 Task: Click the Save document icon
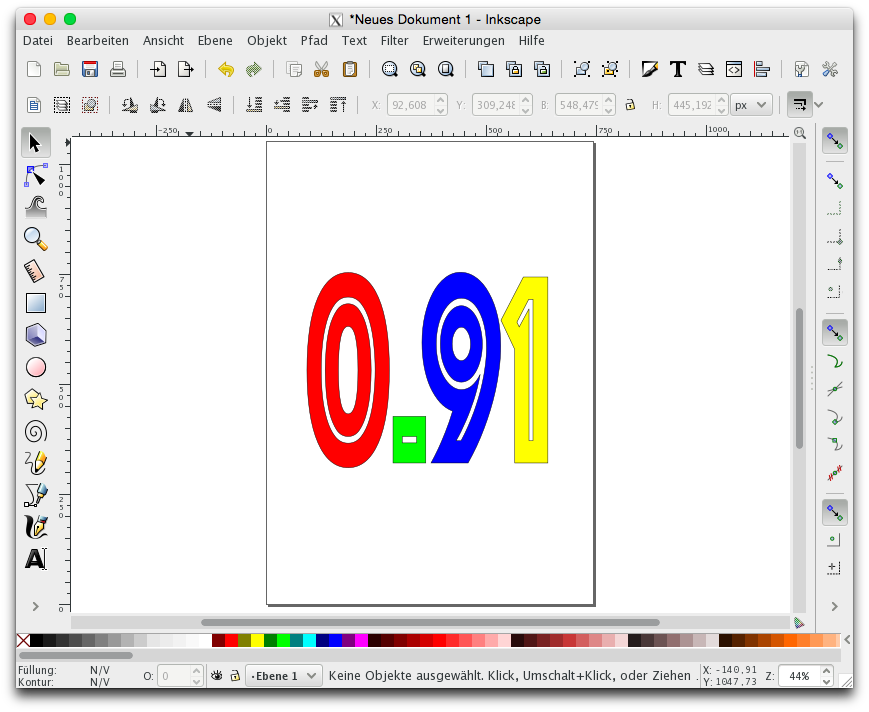click(x=90, y=69)
